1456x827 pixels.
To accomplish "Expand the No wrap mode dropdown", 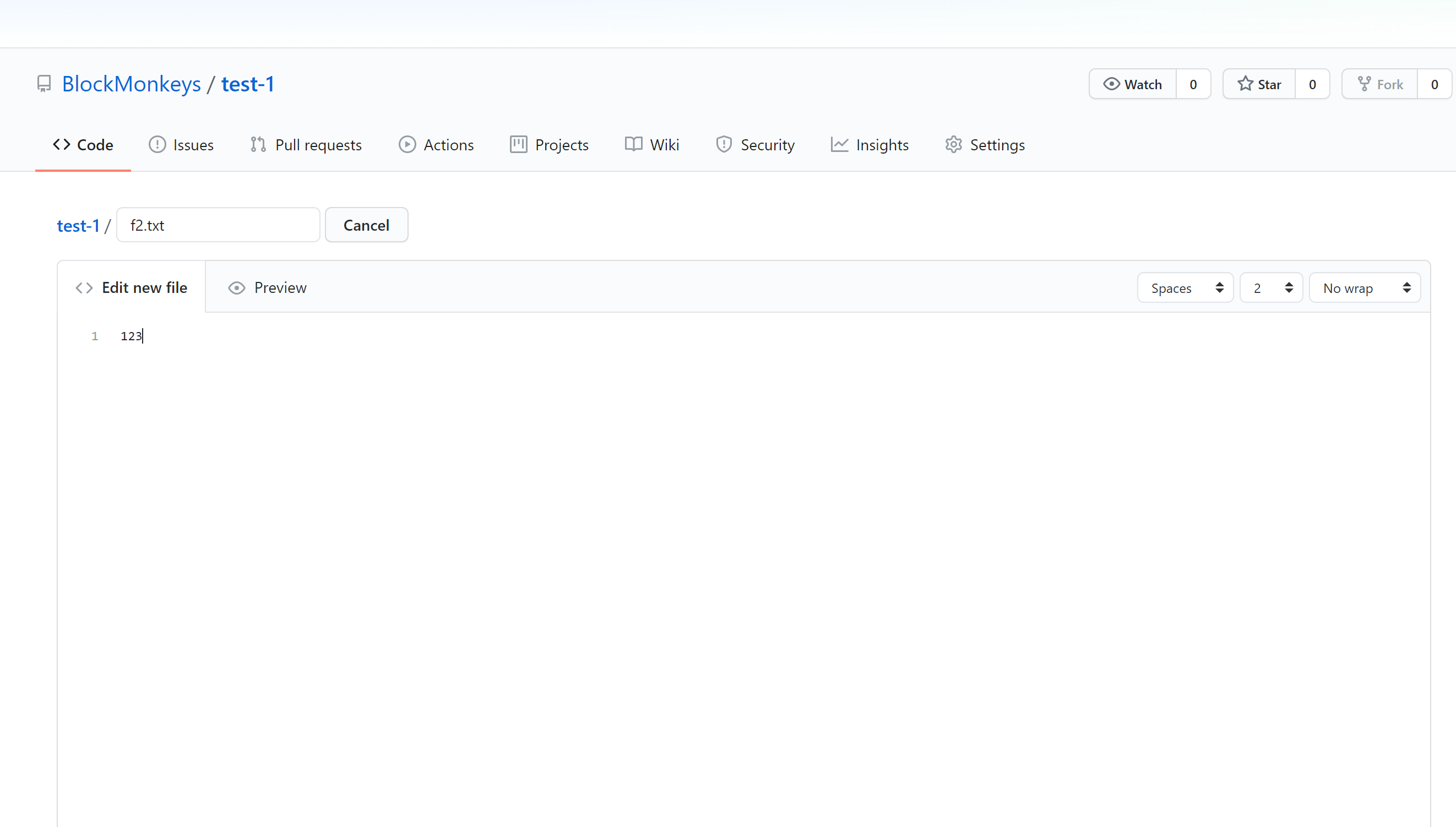I will pyautogui.click(x=1365, y=288).
